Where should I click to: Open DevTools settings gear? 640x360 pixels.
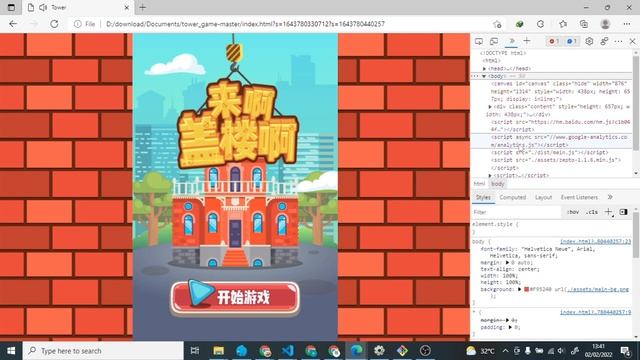click(x=589, y=41)
